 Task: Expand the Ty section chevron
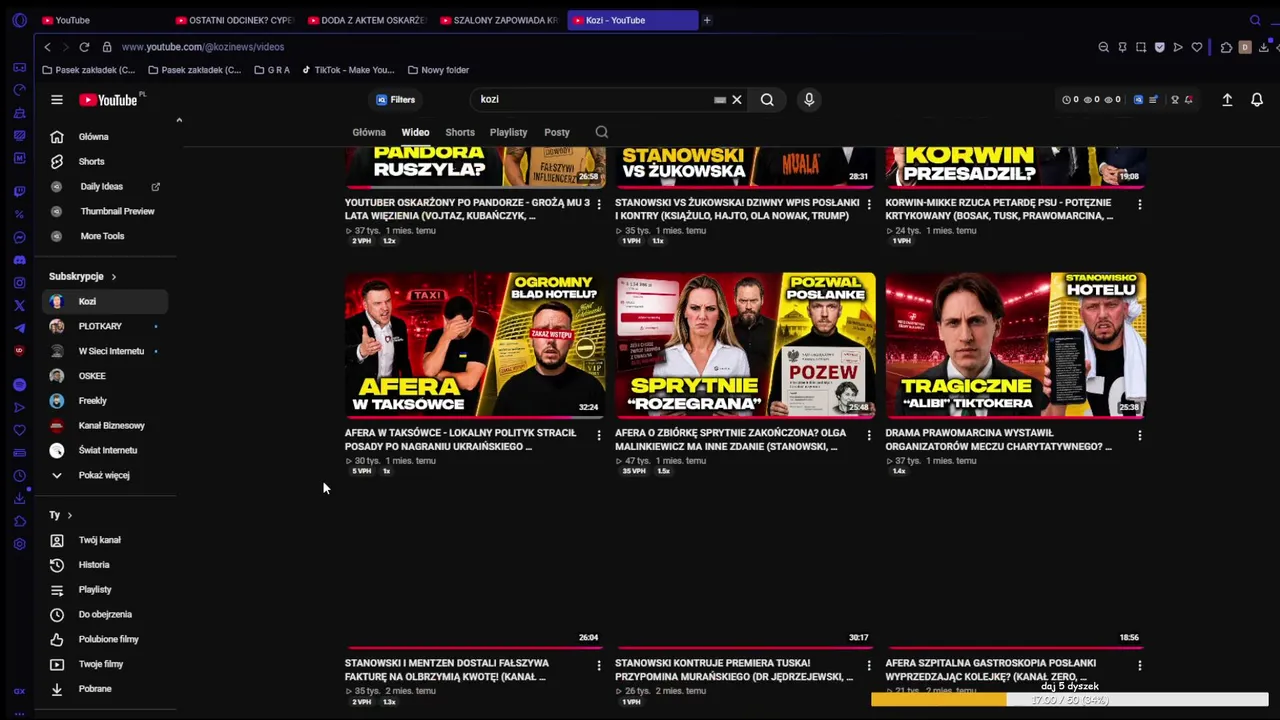pyautogui.click(x=69, y=515)
